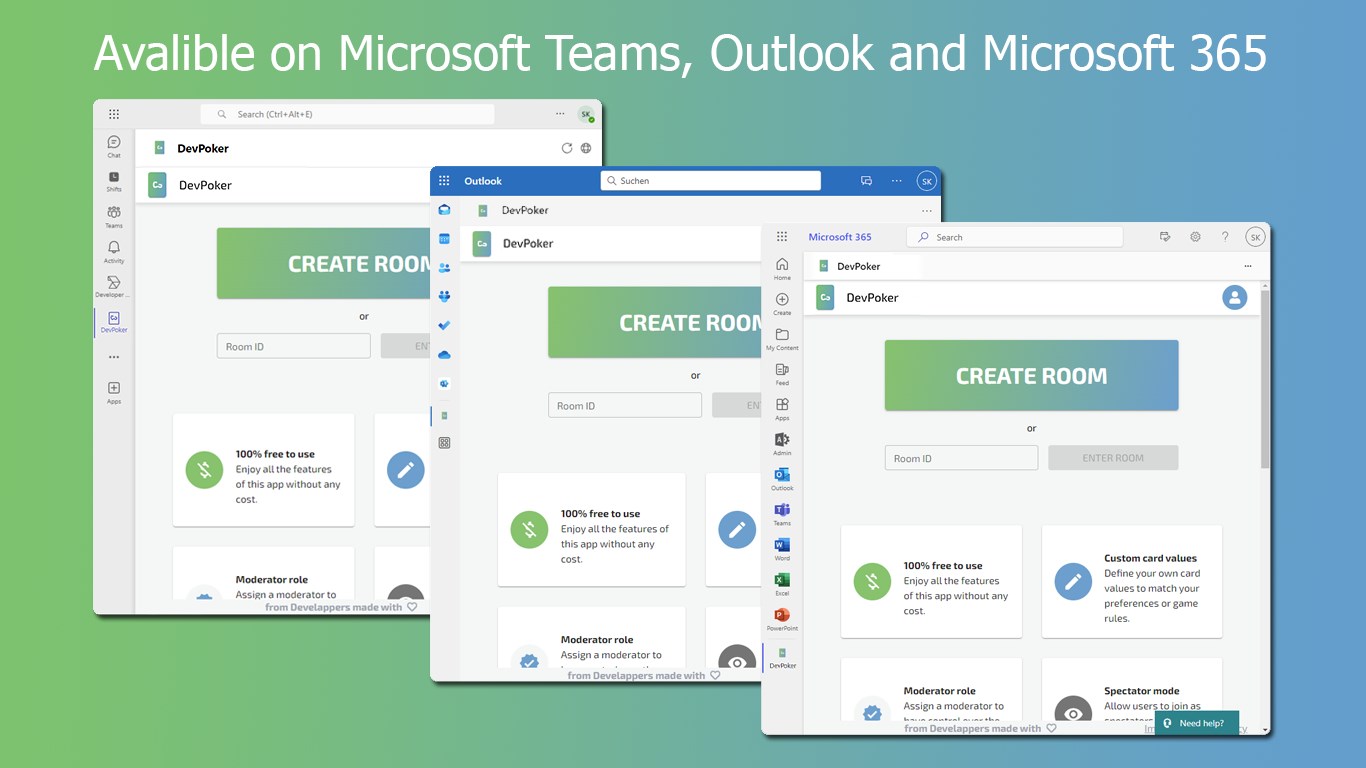Open SK account avatar in Outlook header

[x=927, y=181]
